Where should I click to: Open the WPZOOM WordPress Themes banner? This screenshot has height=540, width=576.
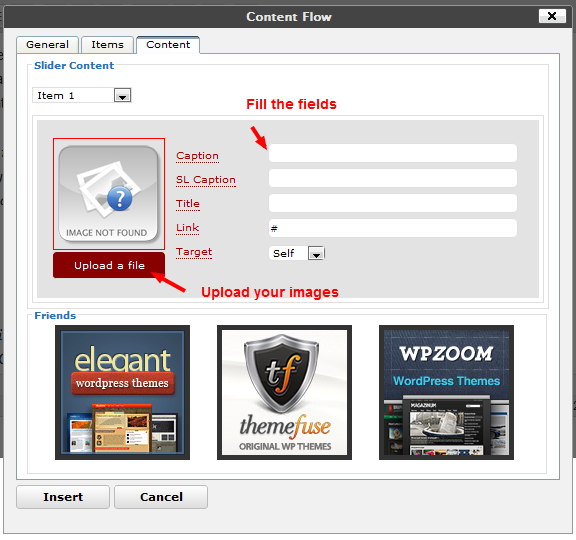click(446, 392)
